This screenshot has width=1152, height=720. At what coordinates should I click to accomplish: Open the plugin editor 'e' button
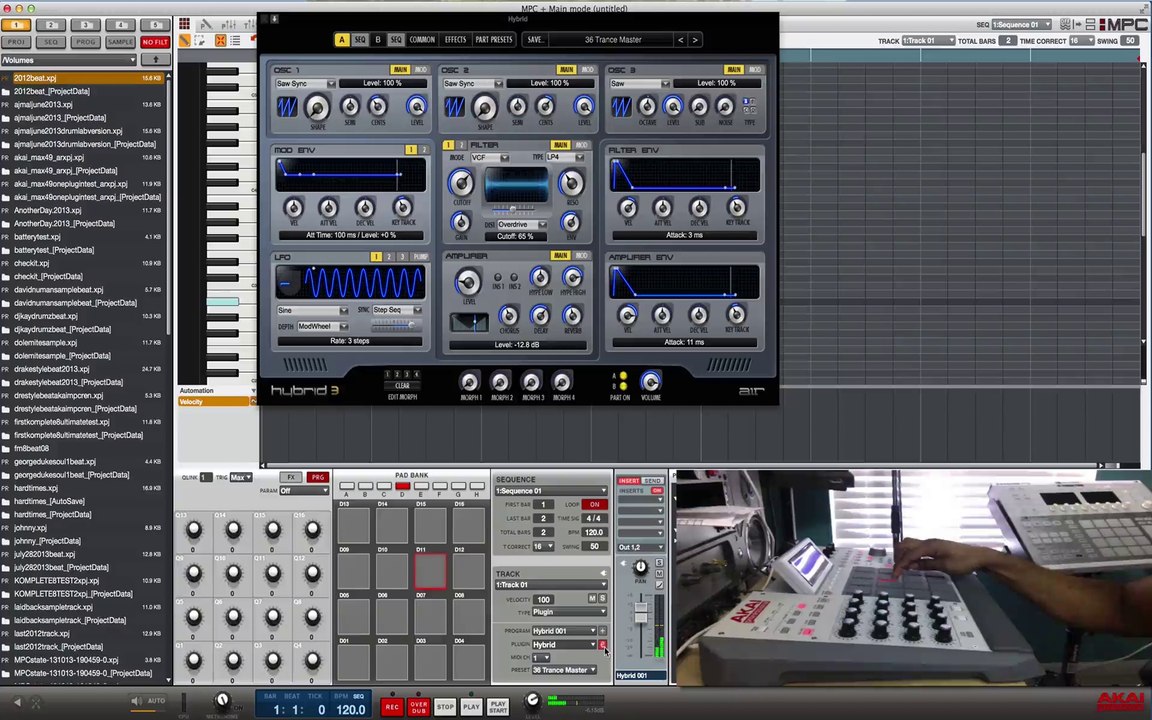[x=602, y=644]
